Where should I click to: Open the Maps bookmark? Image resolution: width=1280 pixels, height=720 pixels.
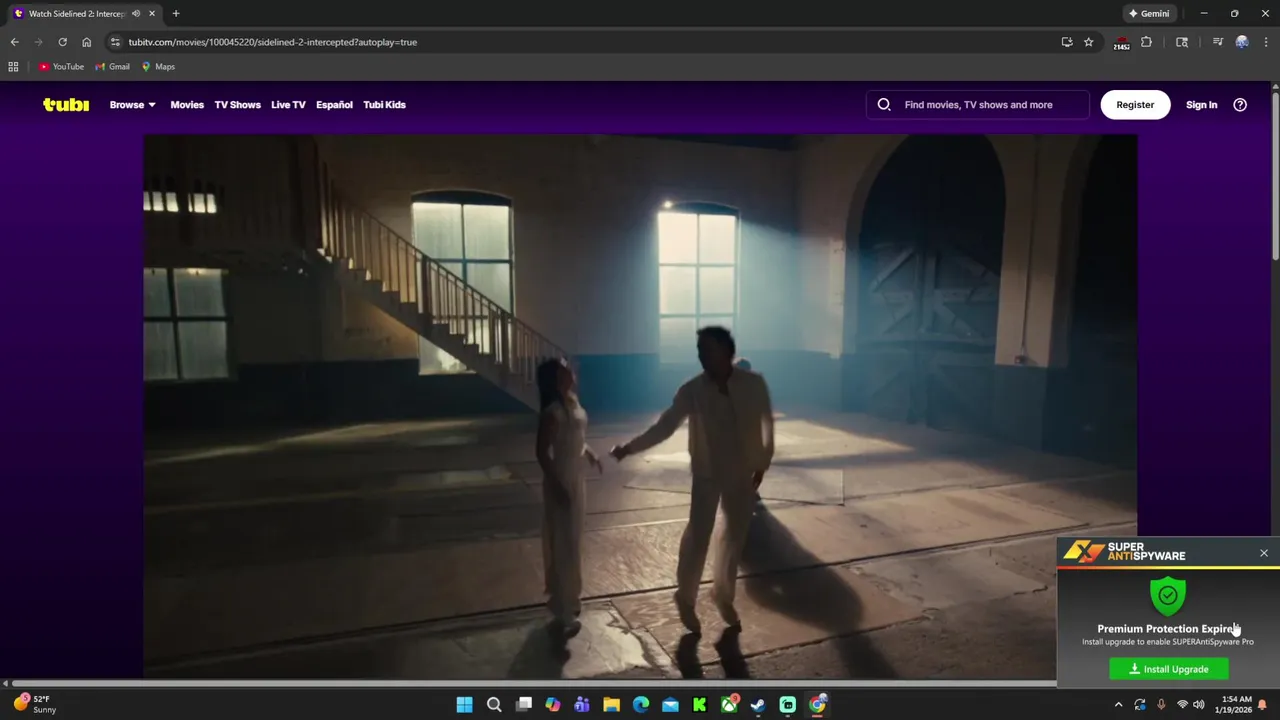(158, 67)
